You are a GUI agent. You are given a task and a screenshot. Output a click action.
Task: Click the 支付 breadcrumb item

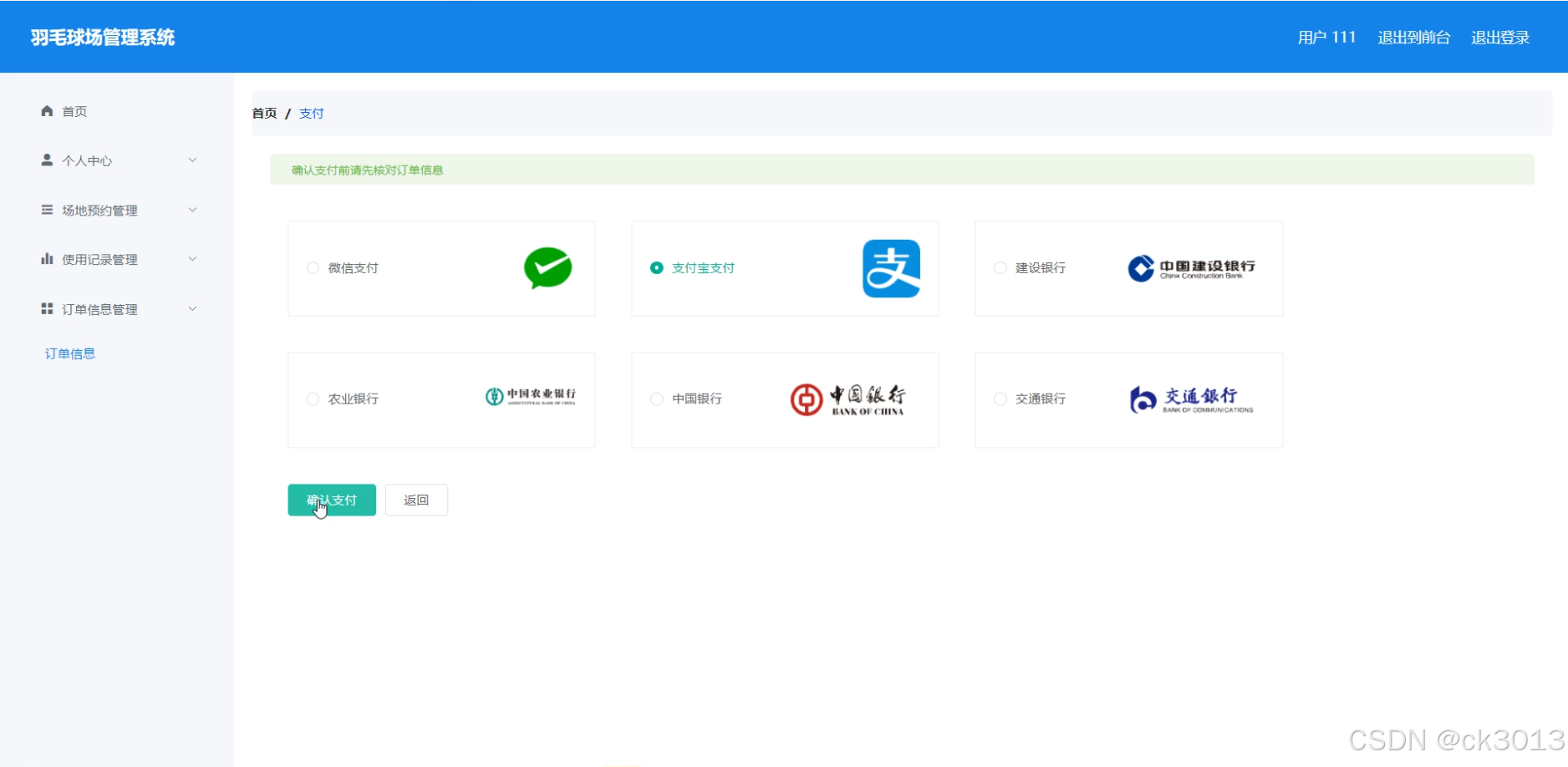click(x=311, y=114)
